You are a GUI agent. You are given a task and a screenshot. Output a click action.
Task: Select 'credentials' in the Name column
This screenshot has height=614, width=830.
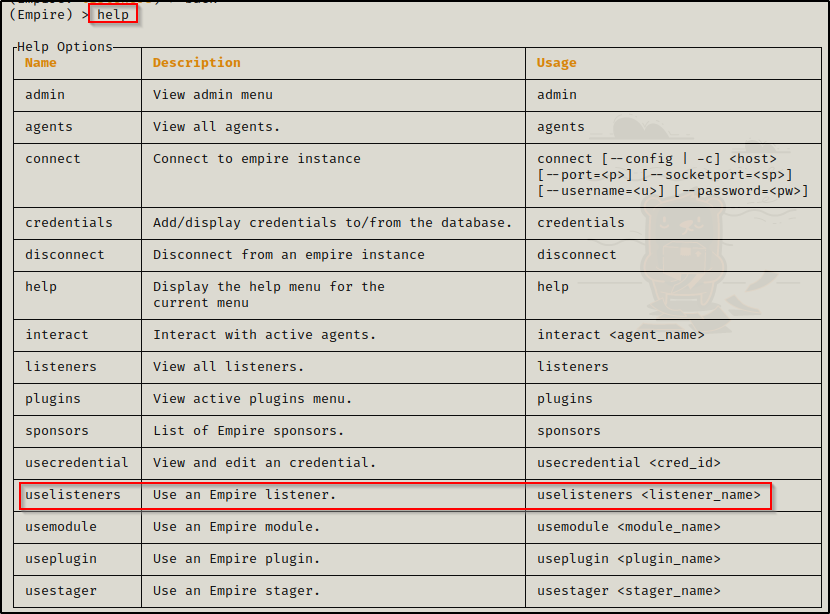[x=69, y=223]
